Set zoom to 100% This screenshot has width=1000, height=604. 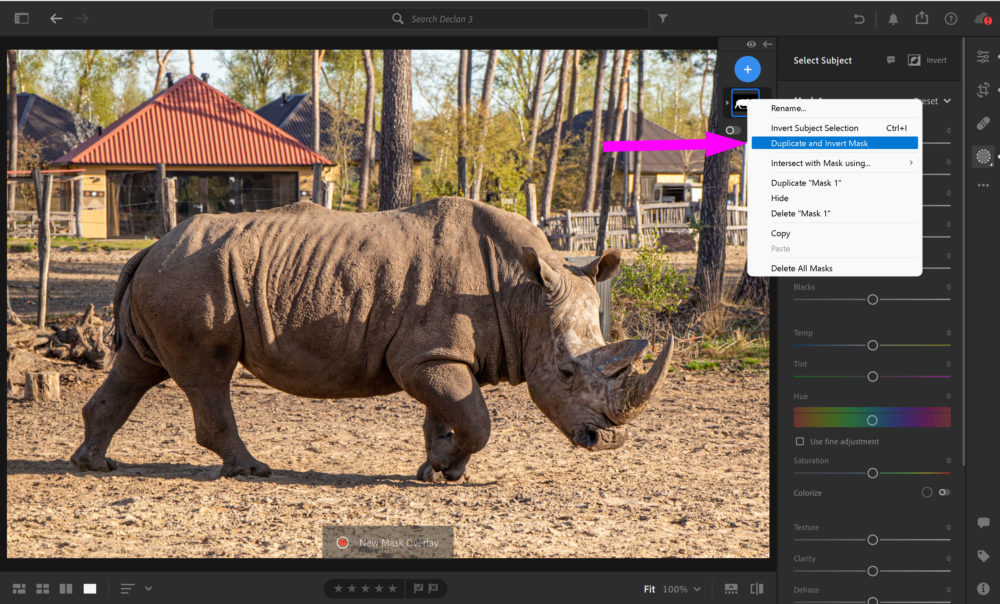[x=675, y=589]
